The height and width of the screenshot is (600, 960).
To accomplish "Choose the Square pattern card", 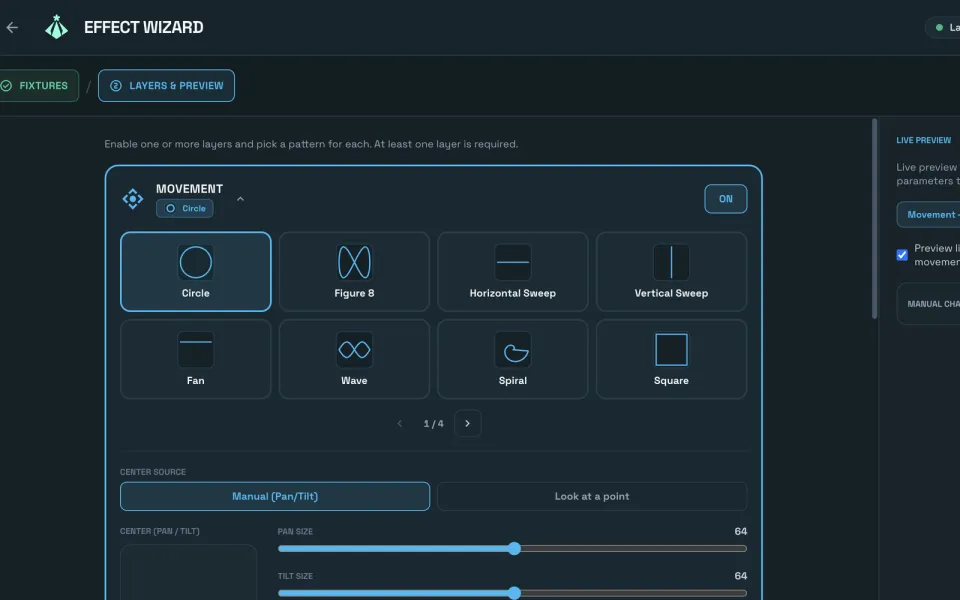I will click(x=671, y=359).
